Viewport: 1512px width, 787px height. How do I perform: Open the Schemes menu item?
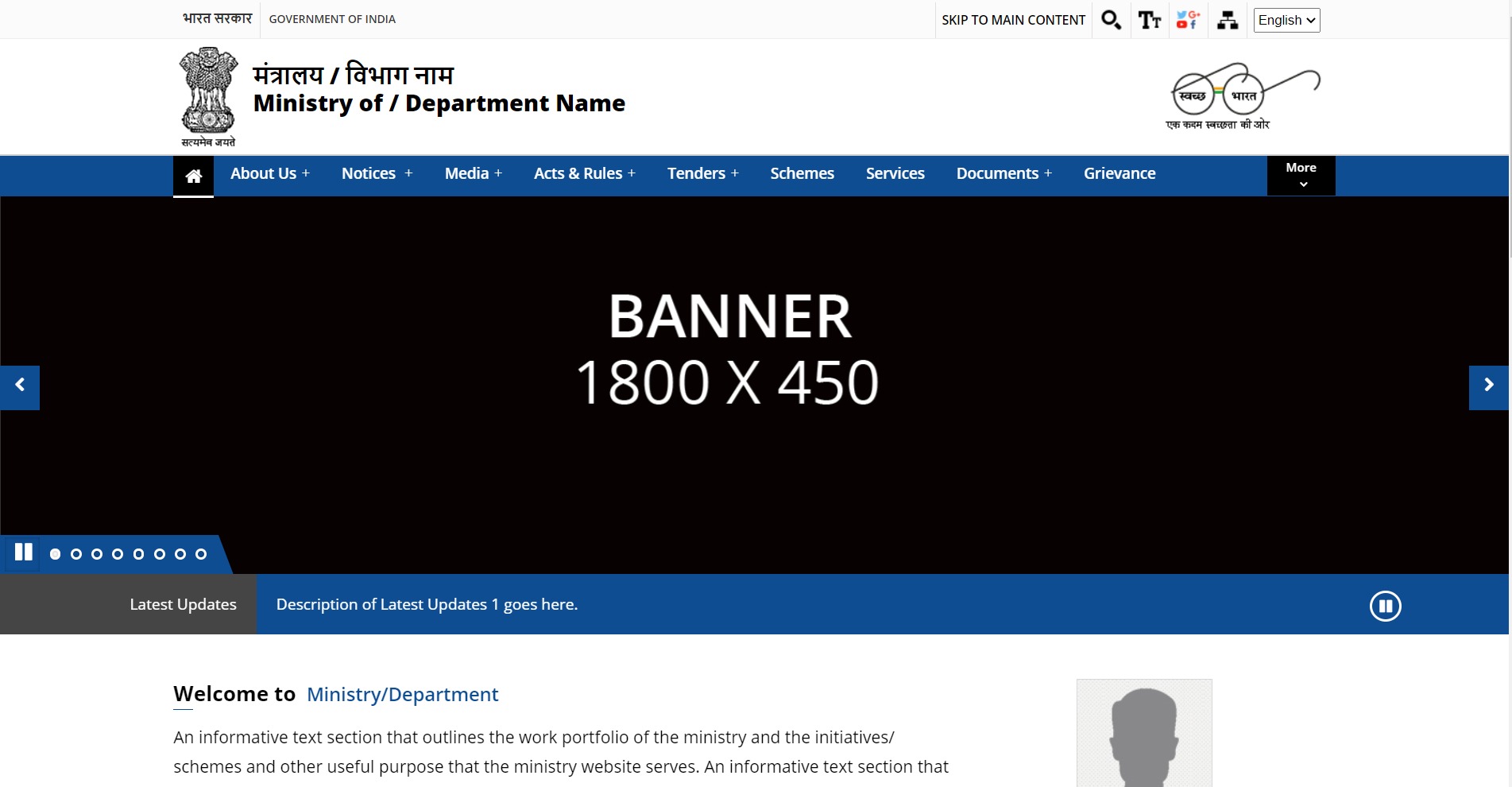(x=802, y=173)
